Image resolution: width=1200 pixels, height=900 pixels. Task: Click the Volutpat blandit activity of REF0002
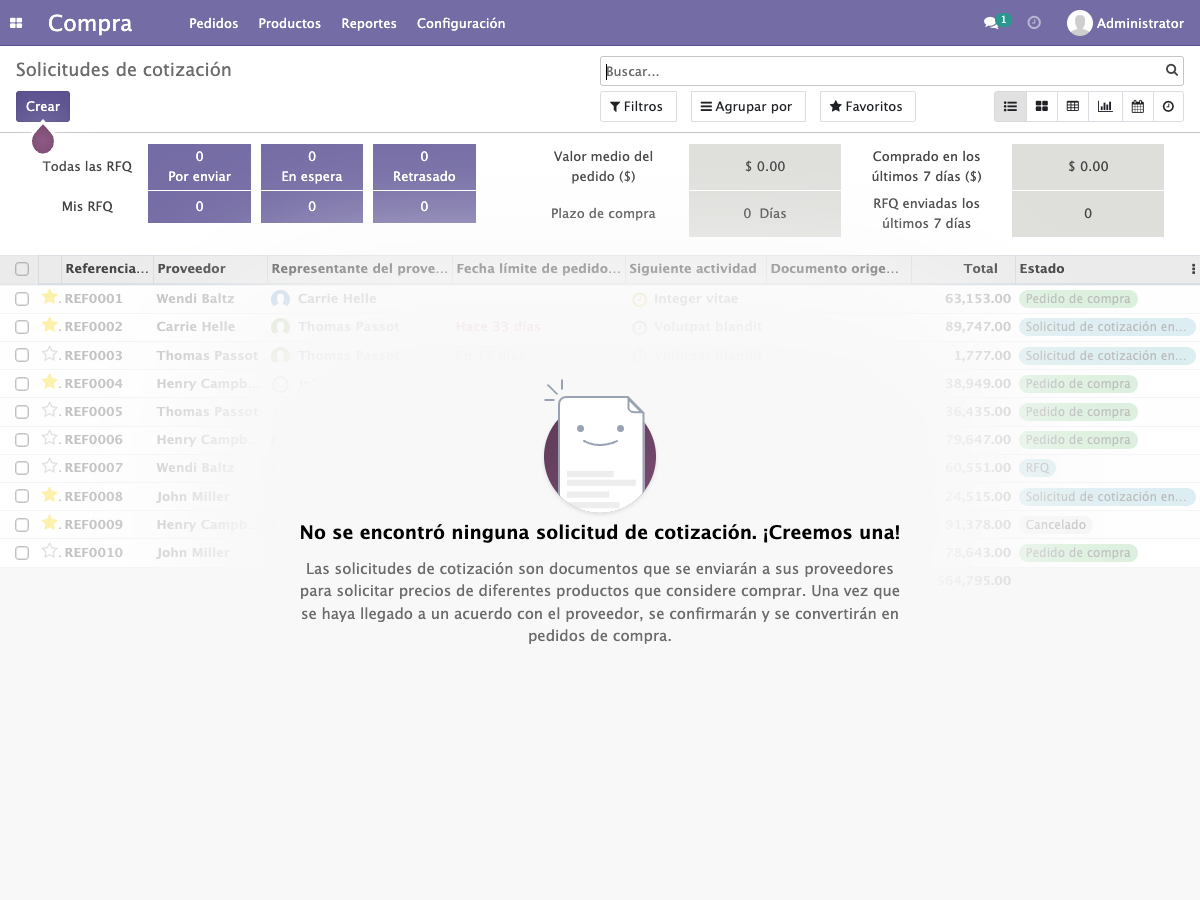click(708, 327)
